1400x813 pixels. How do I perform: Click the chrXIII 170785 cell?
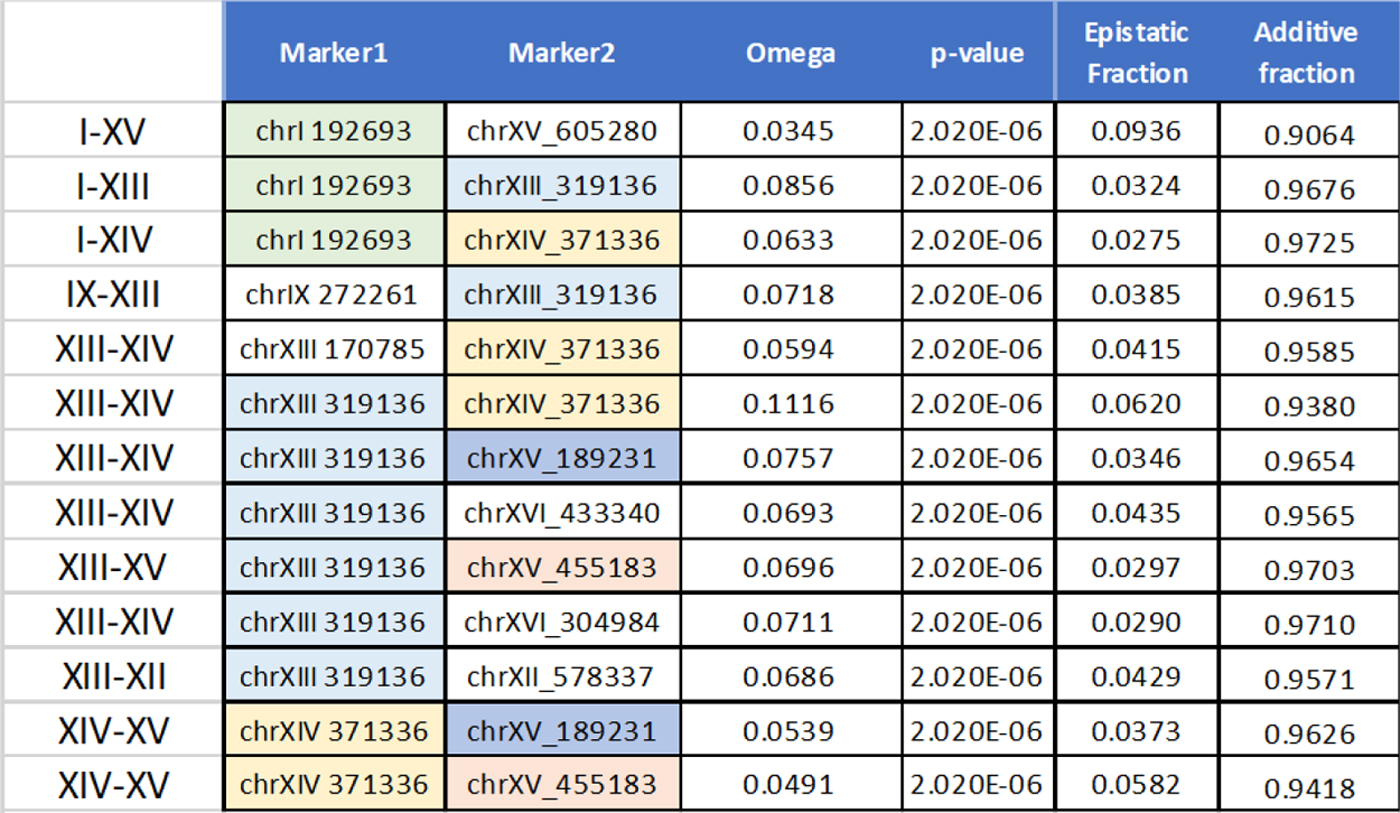[333, 349]
